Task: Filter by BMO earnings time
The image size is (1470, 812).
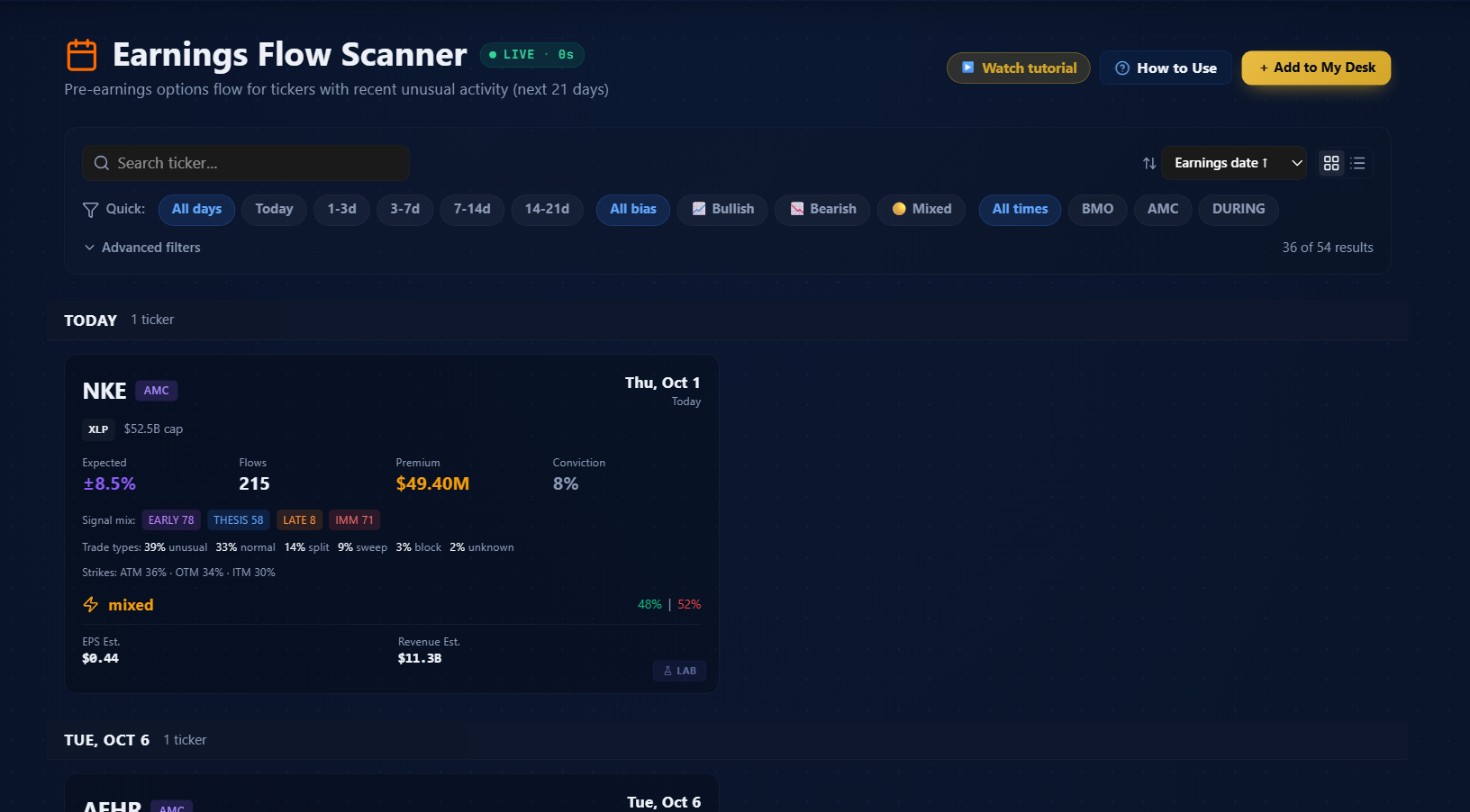Action: 1097,209
